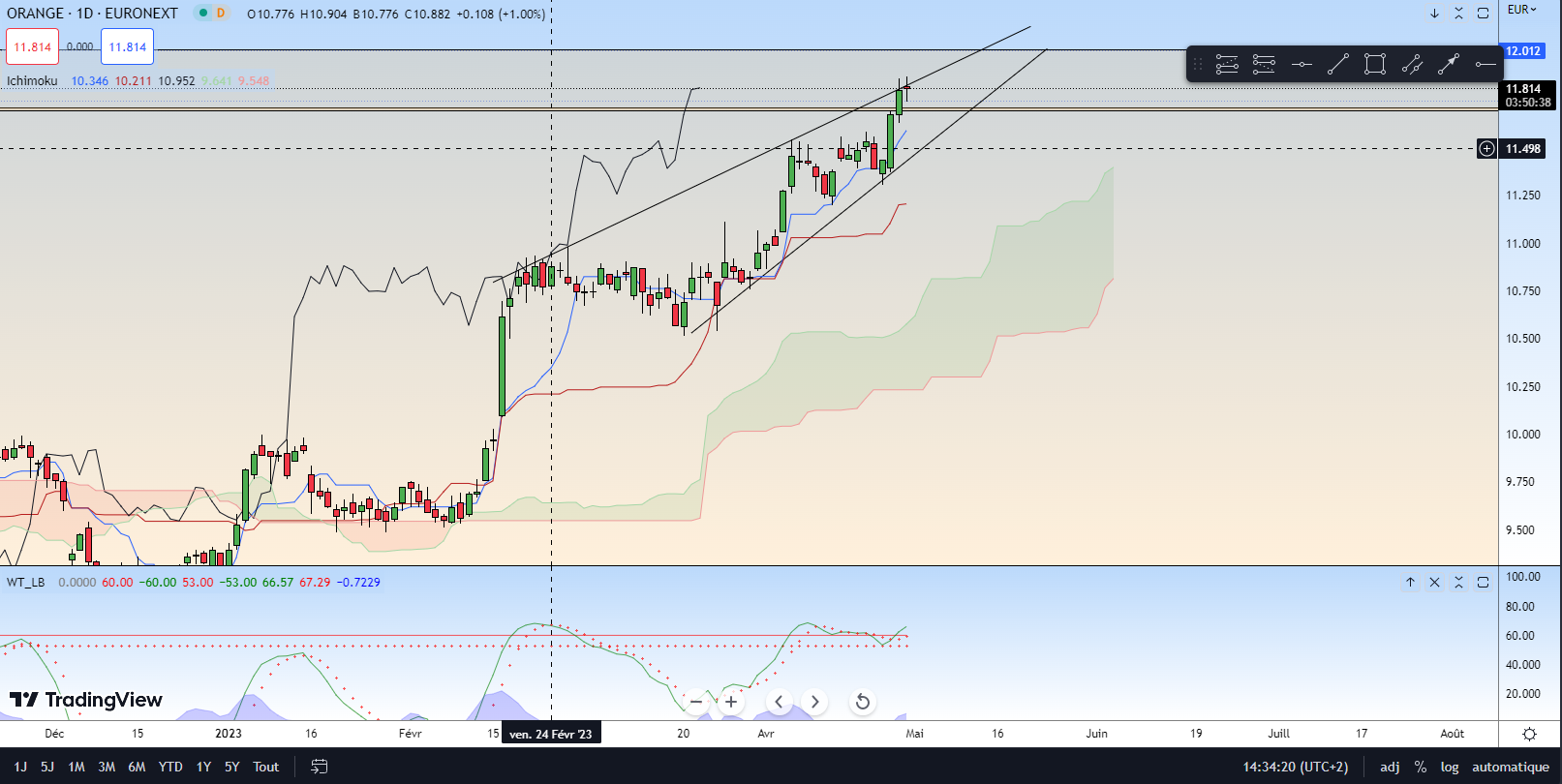This screenshot has width=1562, height=784.
Task: Select the YTD time range
Action: [170, 767]
